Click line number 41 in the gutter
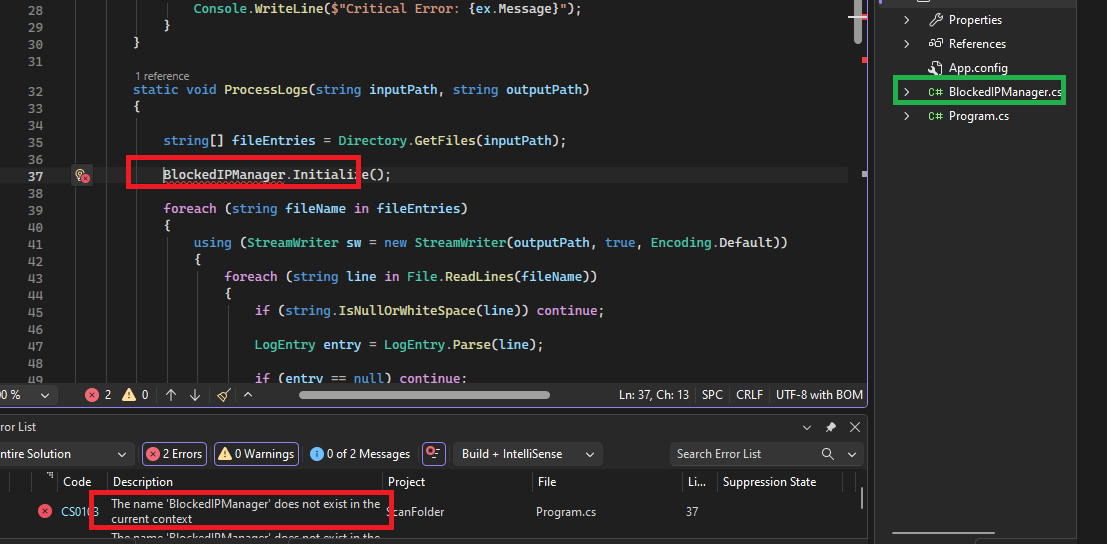 click(x=35, y=244)
